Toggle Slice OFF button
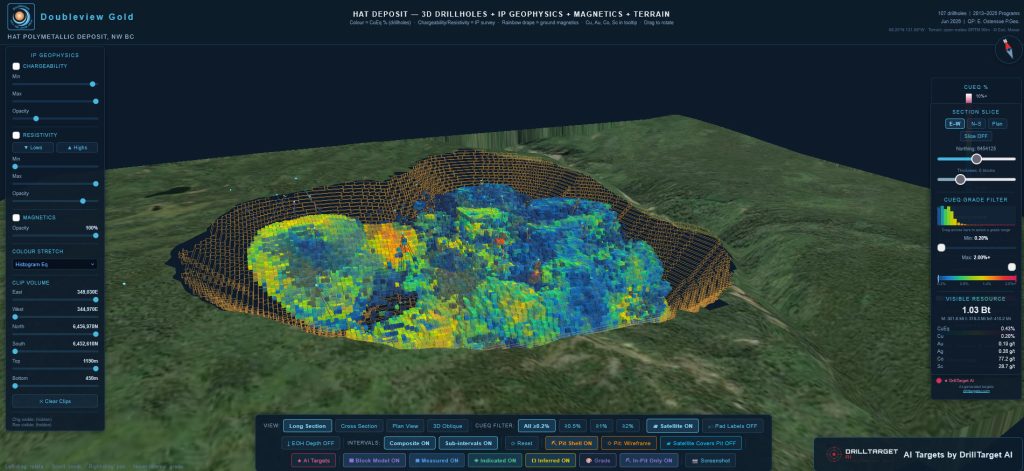Viewport: 1024px width, 471px height. (976, 136)
